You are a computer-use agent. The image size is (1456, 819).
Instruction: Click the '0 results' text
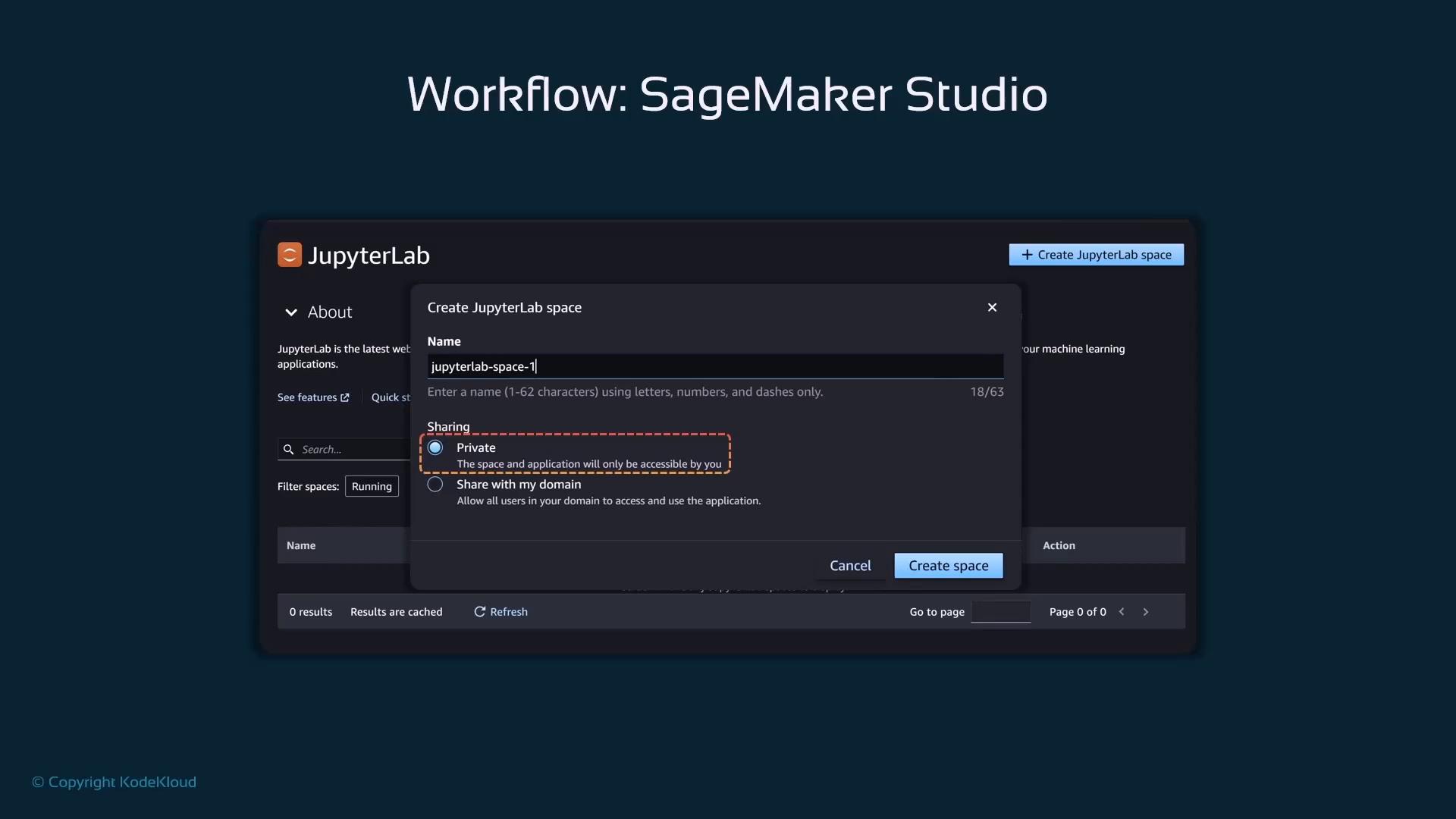point(311,612)
